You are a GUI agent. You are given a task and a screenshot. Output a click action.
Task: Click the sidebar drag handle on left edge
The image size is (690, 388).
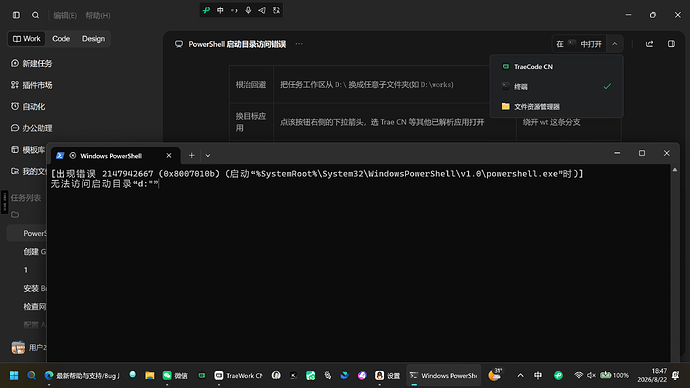[4, 202]
